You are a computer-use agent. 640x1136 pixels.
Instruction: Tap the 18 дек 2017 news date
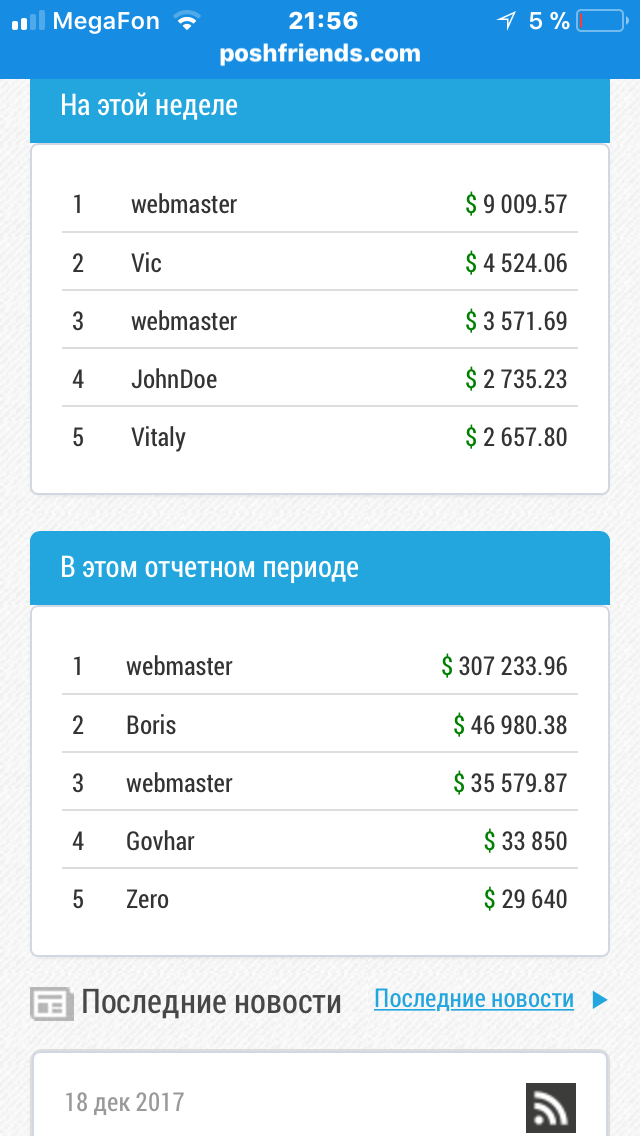tap(125, 1102)
